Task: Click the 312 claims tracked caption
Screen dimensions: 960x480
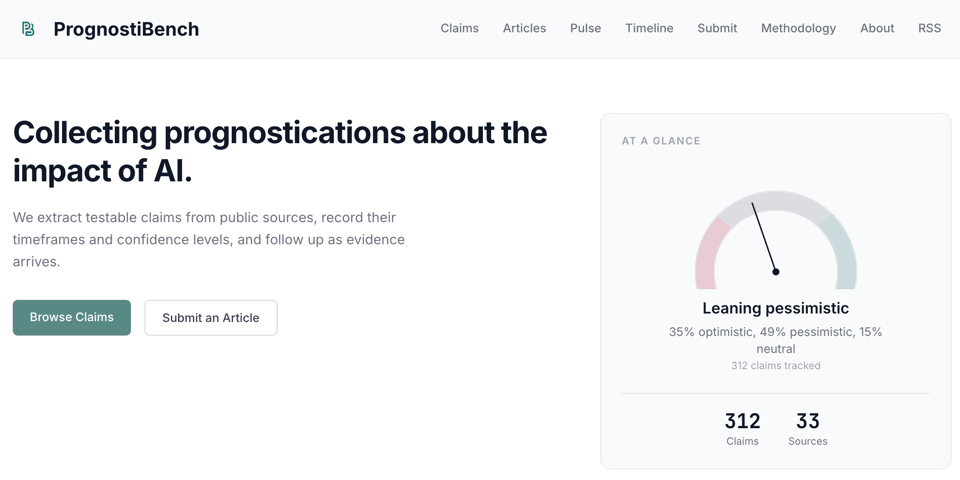Action: [775, 366]
